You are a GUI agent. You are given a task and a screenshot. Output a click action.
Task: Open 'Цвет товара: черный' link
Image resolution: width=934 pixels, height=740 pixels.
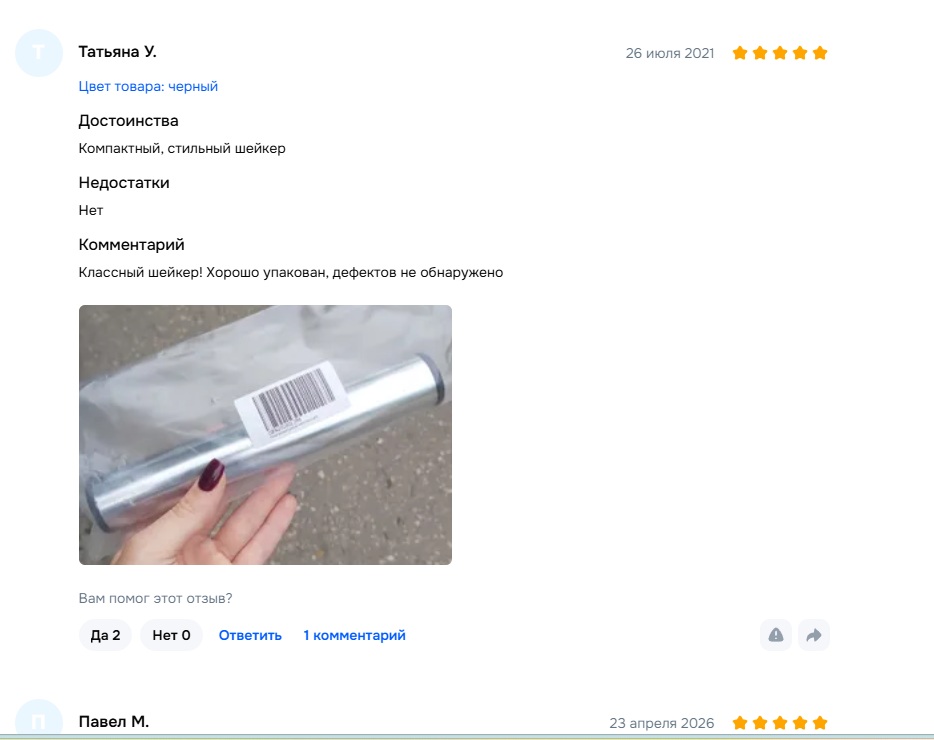tap(148, 86)
